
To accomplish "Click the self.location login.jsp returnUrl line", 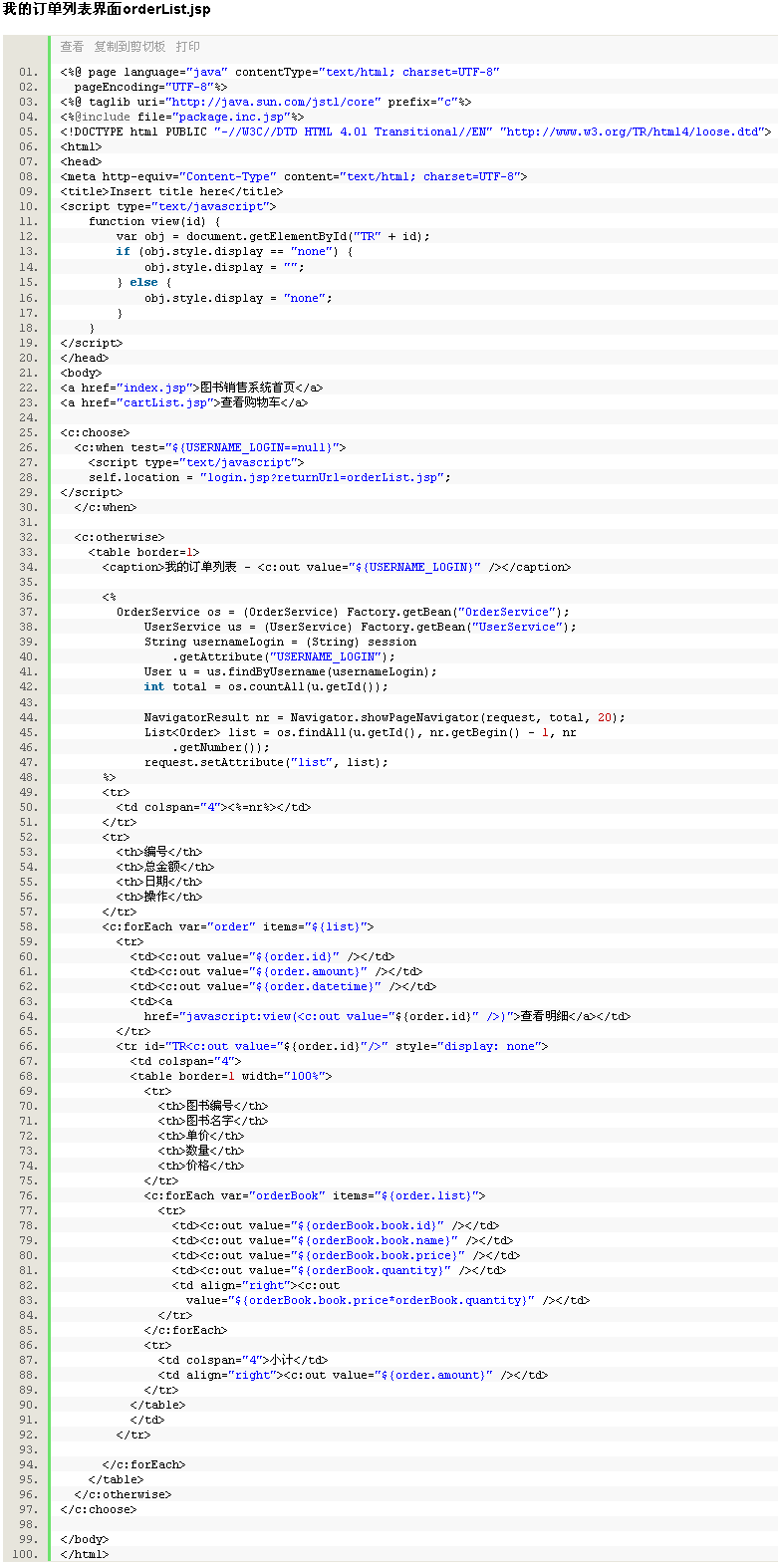I will (x=270, y=477).
